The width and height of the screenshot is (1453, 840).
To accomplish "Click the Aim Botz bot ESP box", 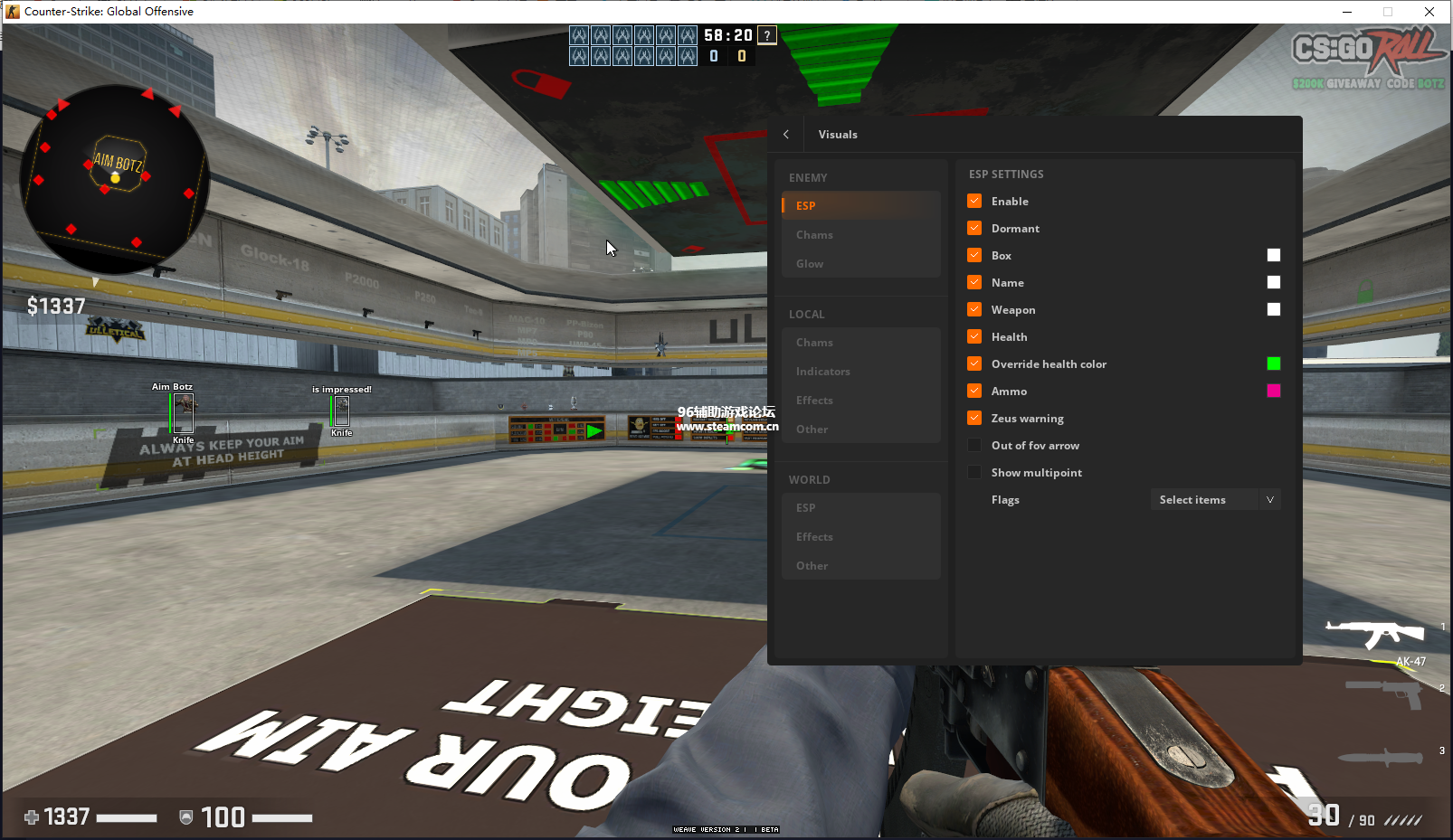I will pos(184,414).
